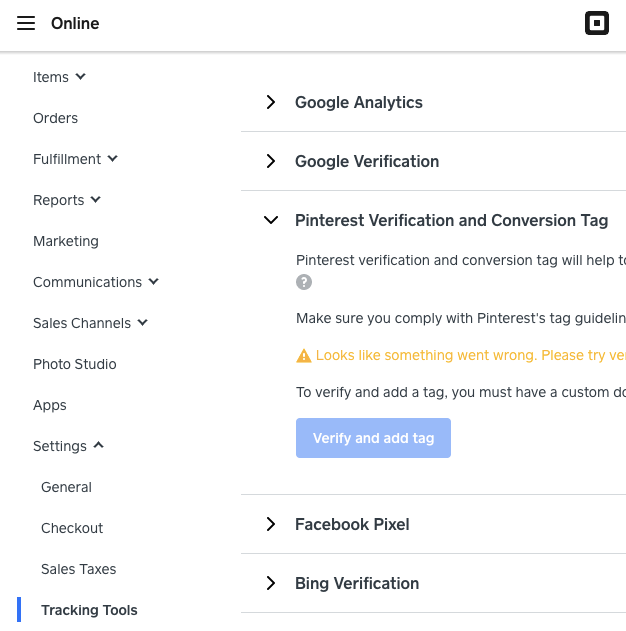
Task: Expand the Bing Verification section
Action: click(x=271, y=583)
